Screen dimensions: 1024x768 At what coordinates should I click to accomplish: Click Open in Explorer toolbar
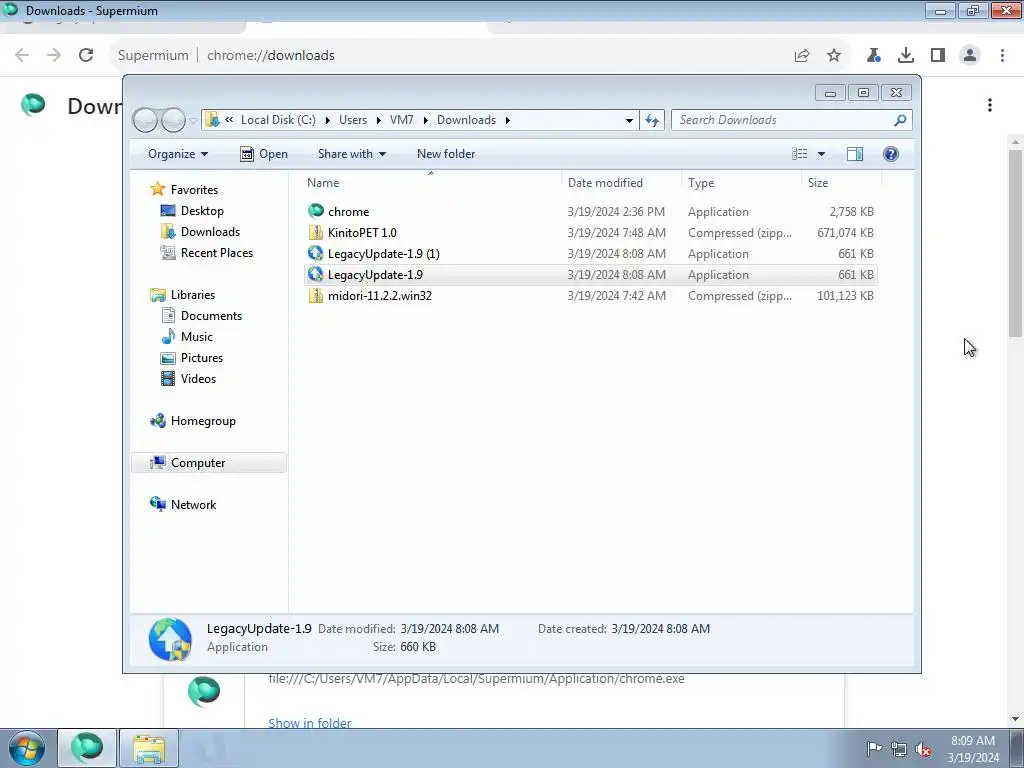tap(264, 153)
